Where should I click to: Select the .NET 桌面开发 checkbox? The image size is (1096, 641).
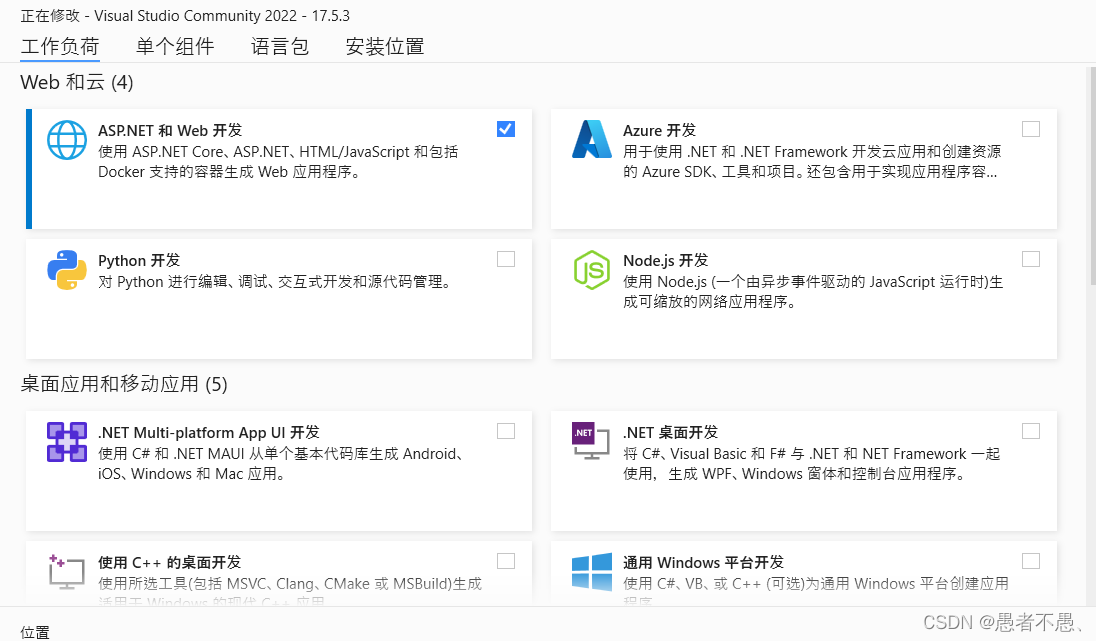(x=1031, y=431)
